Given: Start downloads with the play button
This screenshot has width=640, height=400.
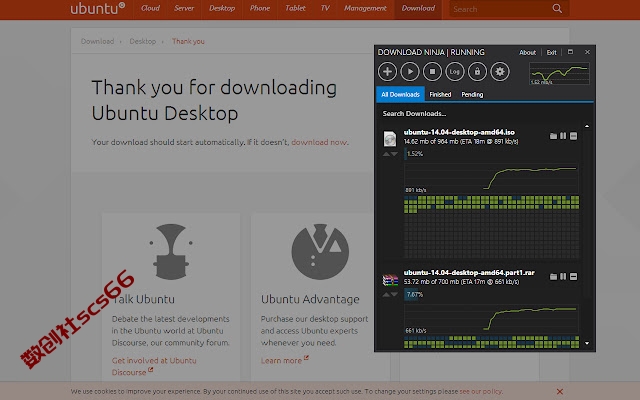Looking at the screenshot, I should pos(410,71).
